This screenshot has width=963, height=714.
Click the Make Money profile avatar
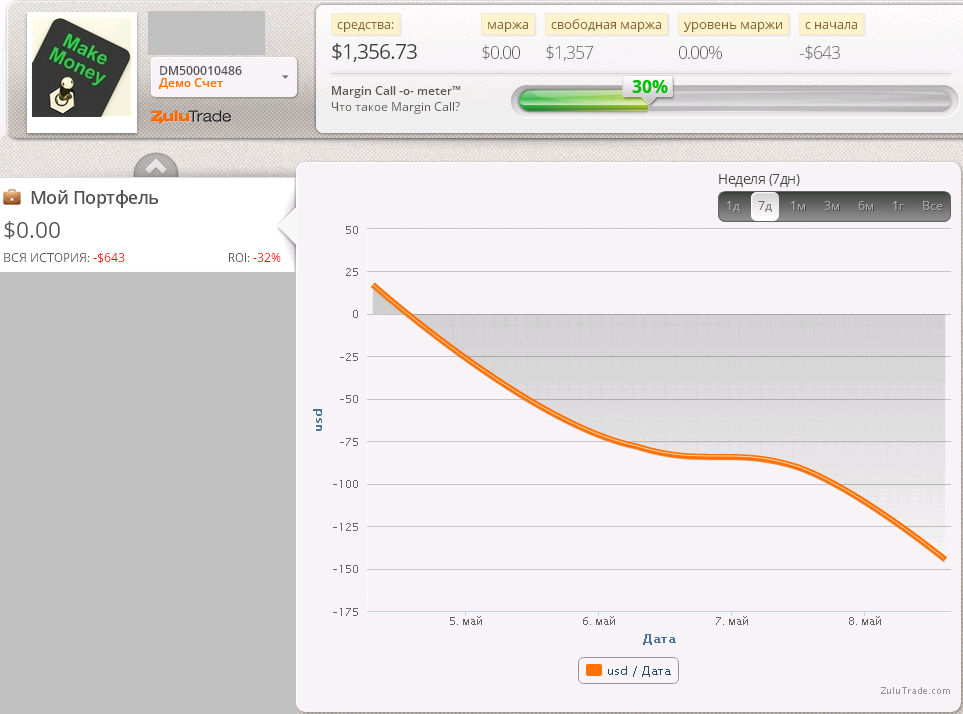click(x=82, y=72)
